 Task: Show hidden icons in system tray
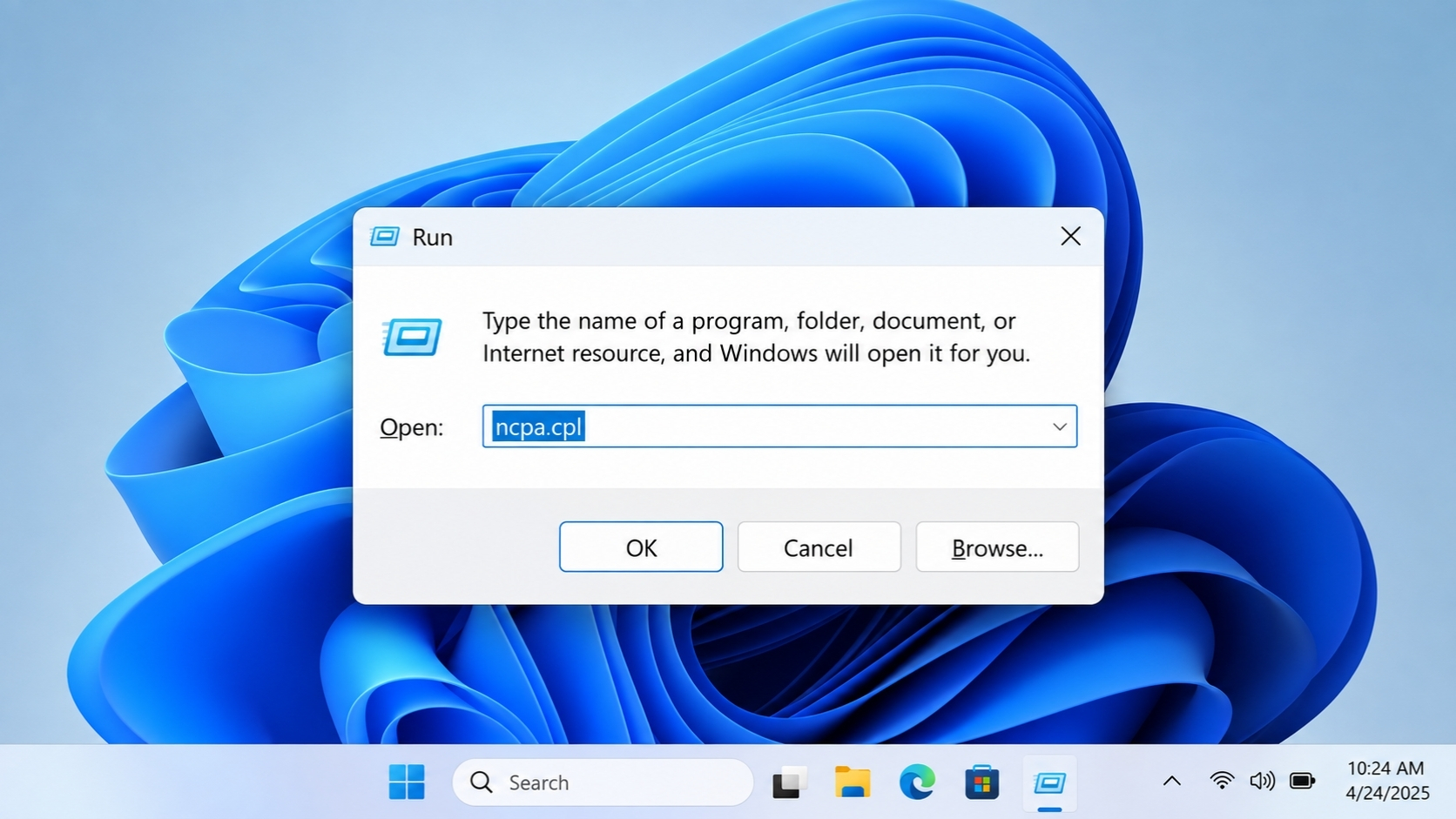pos(1172,781)
